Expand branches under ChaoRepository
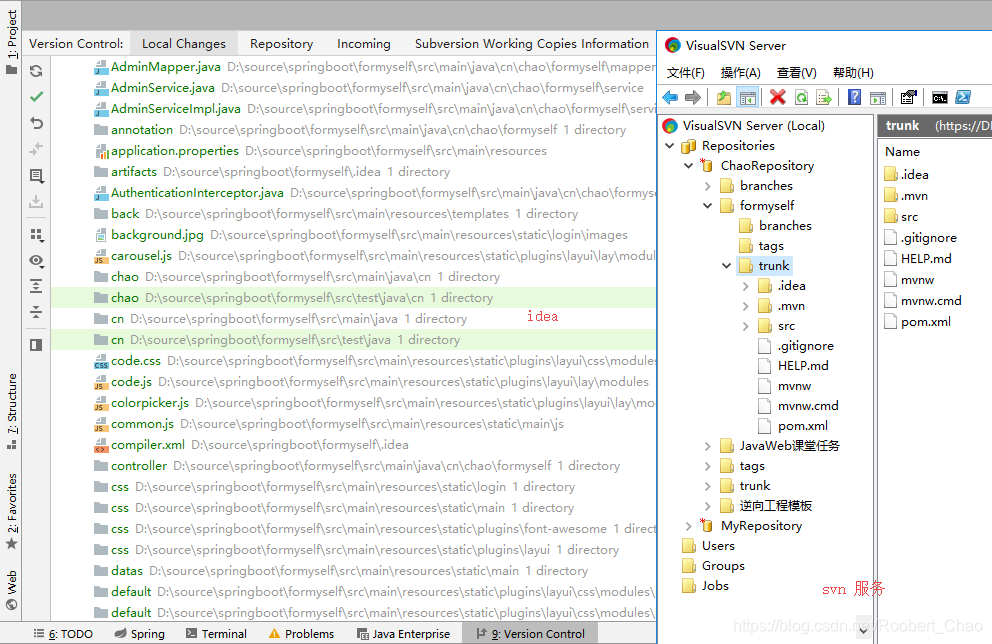Viewport: 992px width, 644px height. [x=707, y=186]
